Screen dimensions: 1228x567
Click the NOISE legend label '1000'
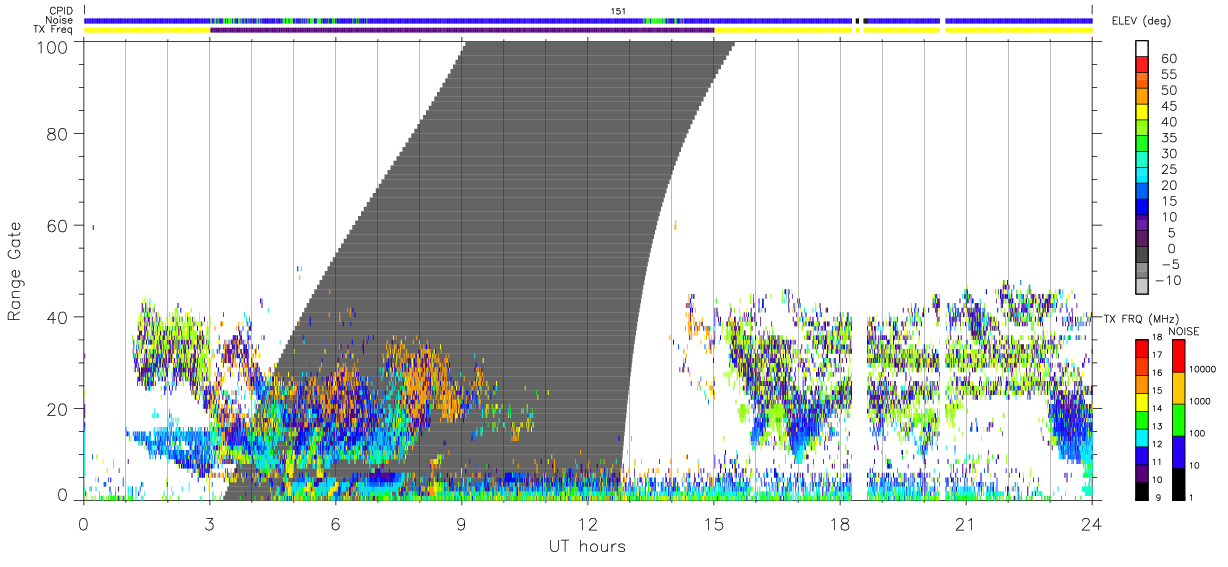1201,399
